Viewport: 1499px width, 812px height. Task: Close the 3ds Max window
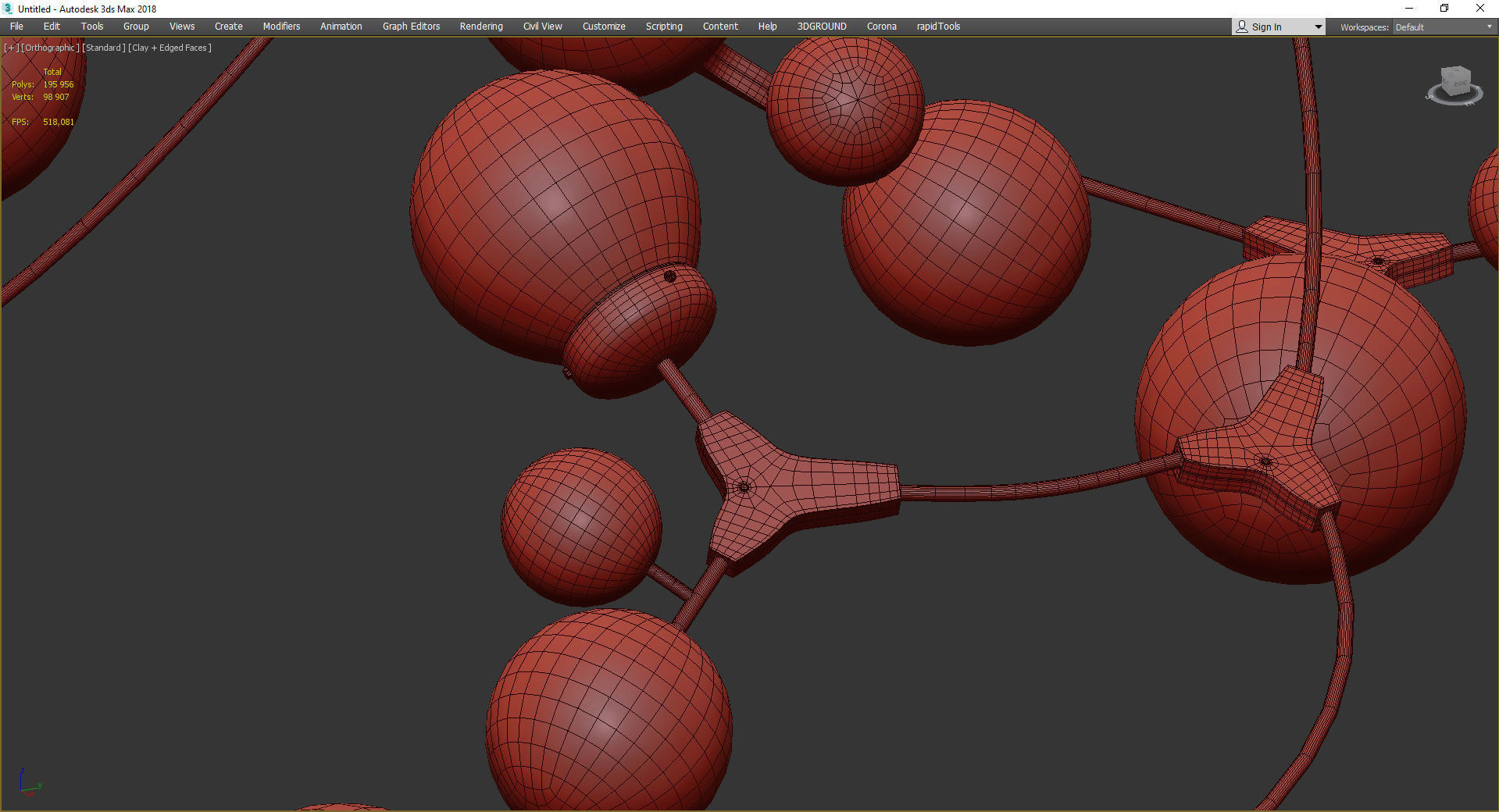[x=1480, y=9]
